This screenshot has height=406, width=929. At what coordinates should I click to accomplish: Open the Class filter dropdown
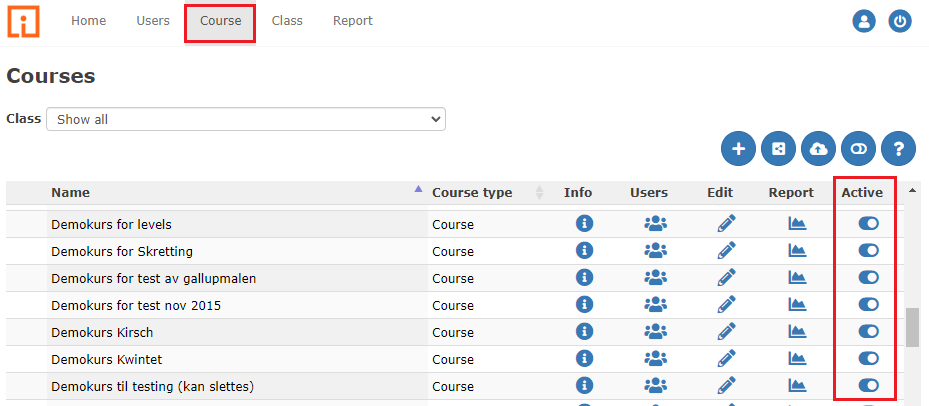(x=246, y=119)
